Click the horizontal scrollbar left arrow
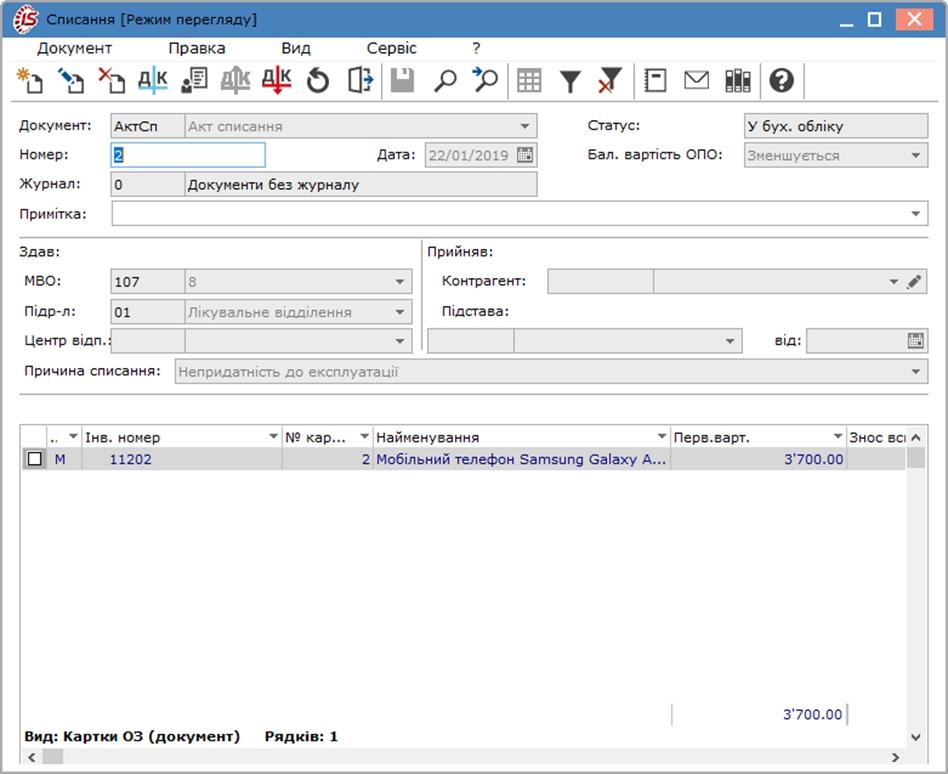The image size is (948, 774). click(x=32, y=757)
